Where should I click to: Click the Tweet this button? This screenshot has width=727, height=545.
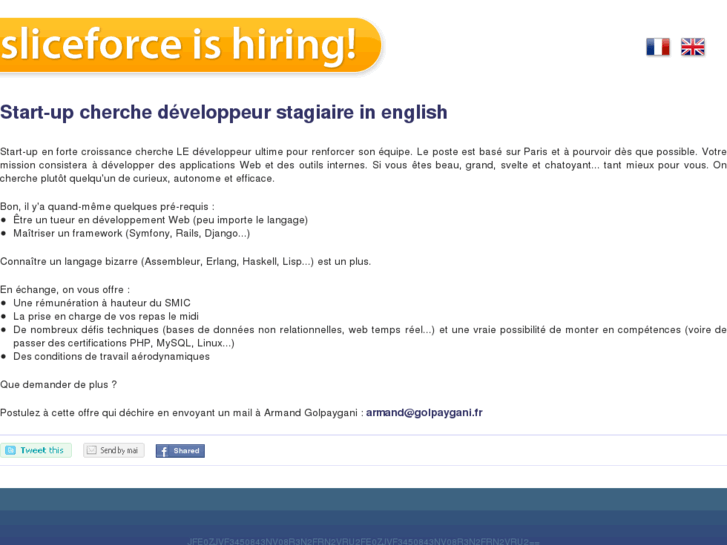[x=36, y=450]
